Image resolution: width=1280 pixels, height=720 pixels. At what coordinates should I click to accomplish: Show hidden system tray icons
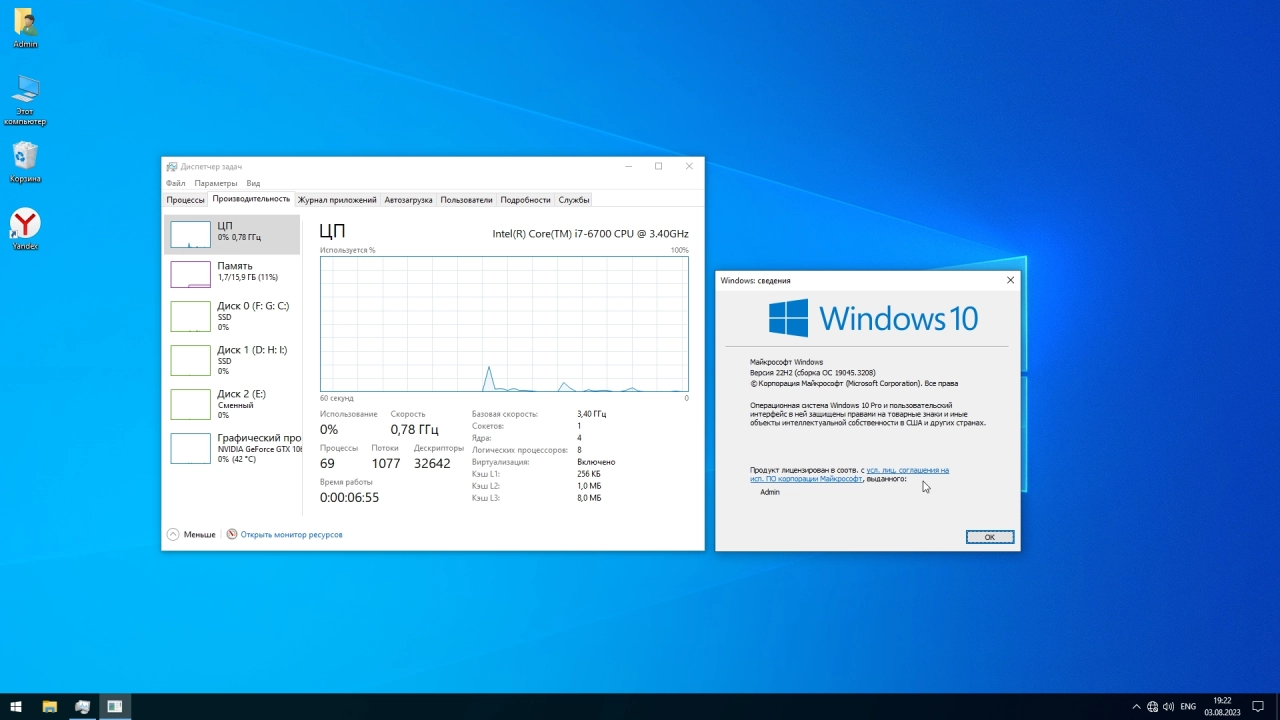click(1135, 706)
